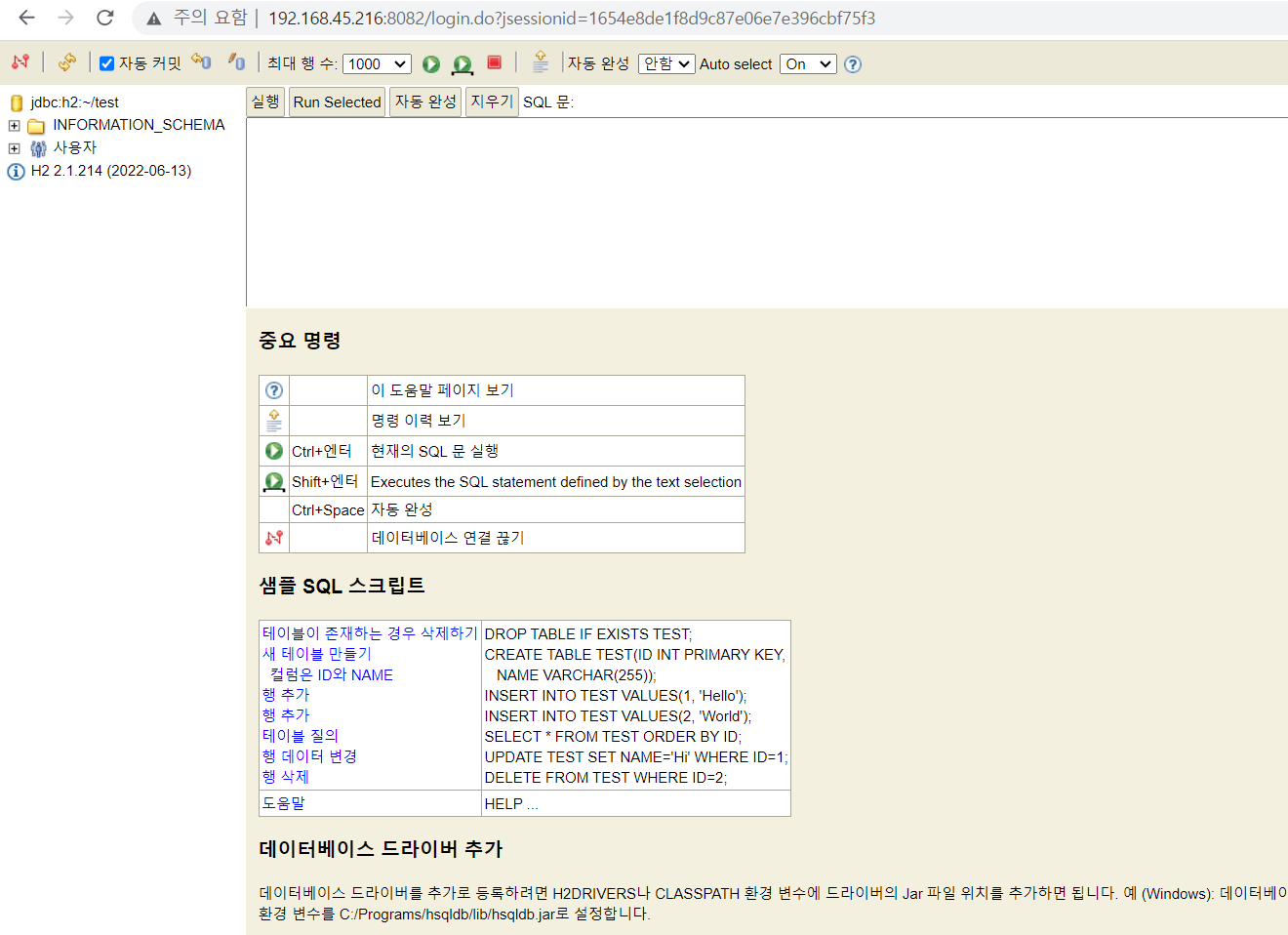
Task: Select the 사용자 label in the tree
Action: [x=75, y=147]
